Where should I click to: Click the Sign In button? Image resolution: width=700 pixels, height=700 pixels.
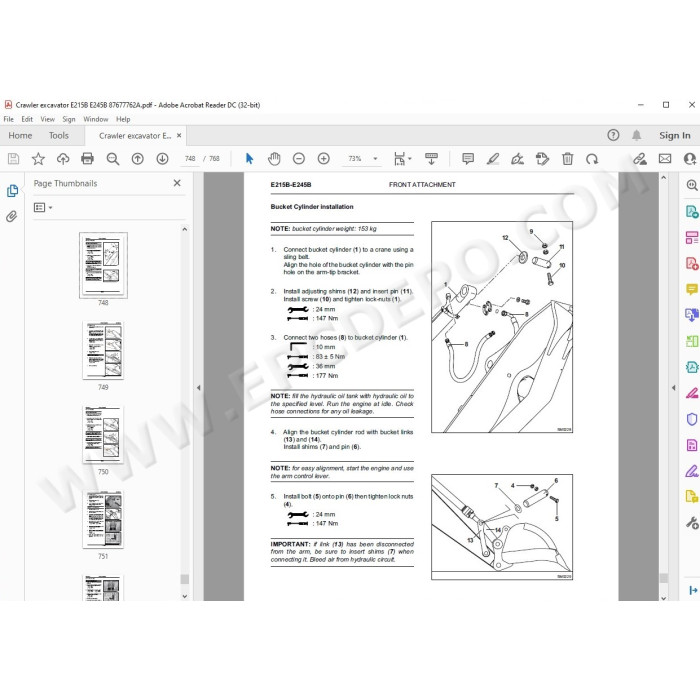click(675, 135)
